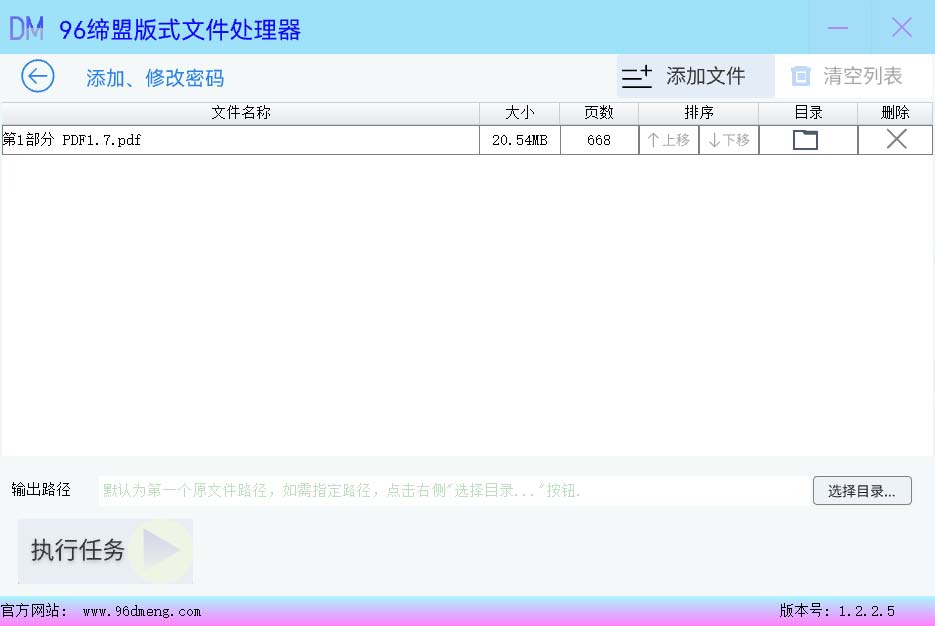935x626 pixels.
Task: Click the 选择目录... button
Action: 862,491
